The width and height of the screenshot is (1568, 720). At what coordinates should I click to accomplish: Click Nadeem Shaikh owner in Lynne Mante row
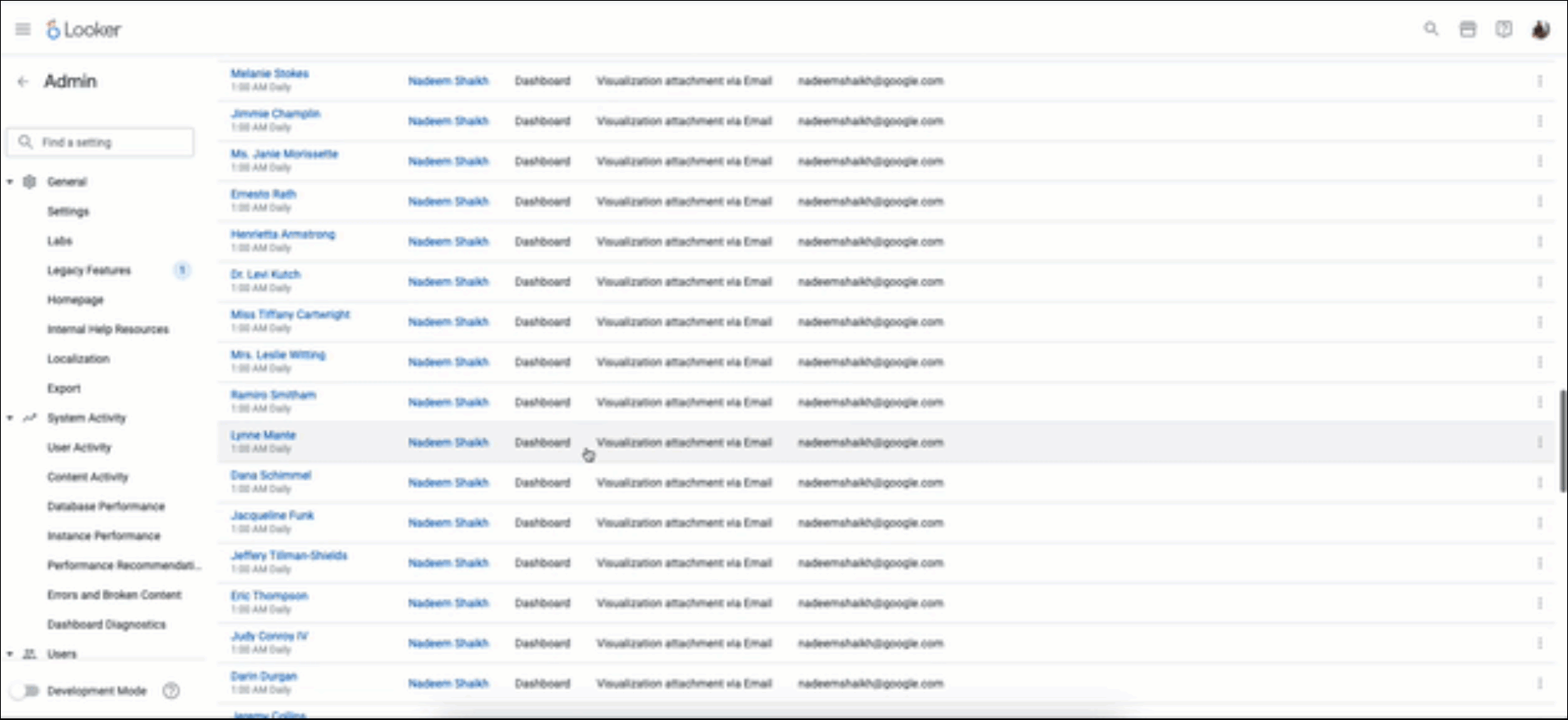(x=448, y=442)
